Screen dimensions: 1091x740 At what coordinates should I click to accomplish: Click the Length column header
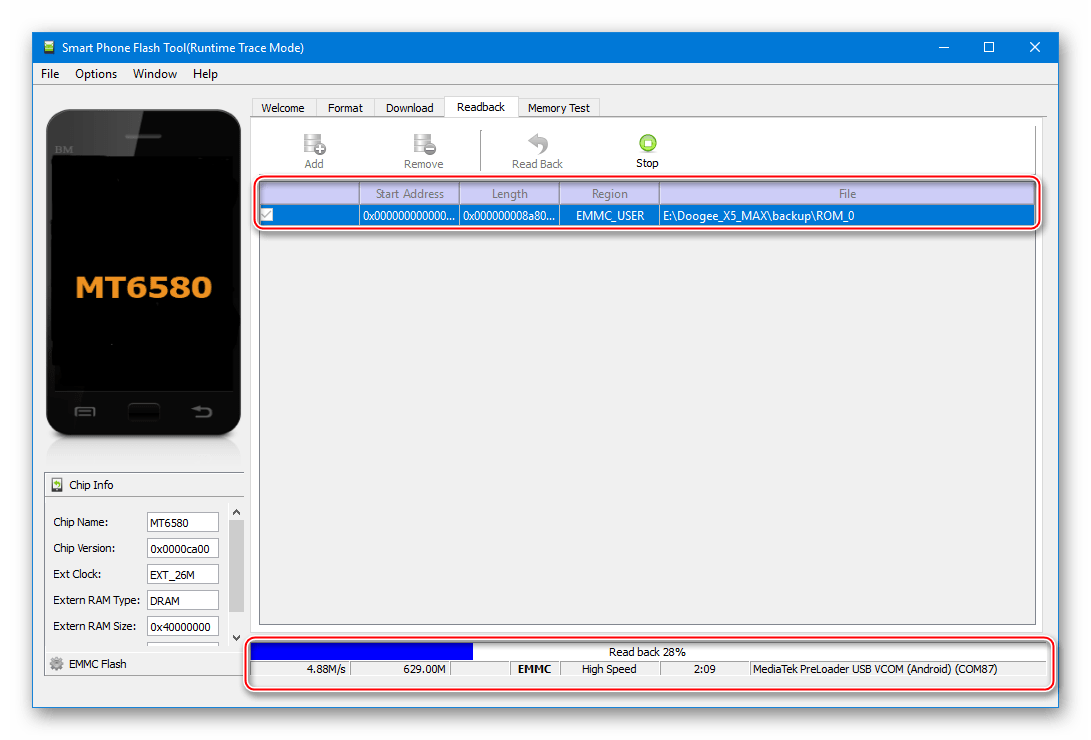[x=509, y=194]
